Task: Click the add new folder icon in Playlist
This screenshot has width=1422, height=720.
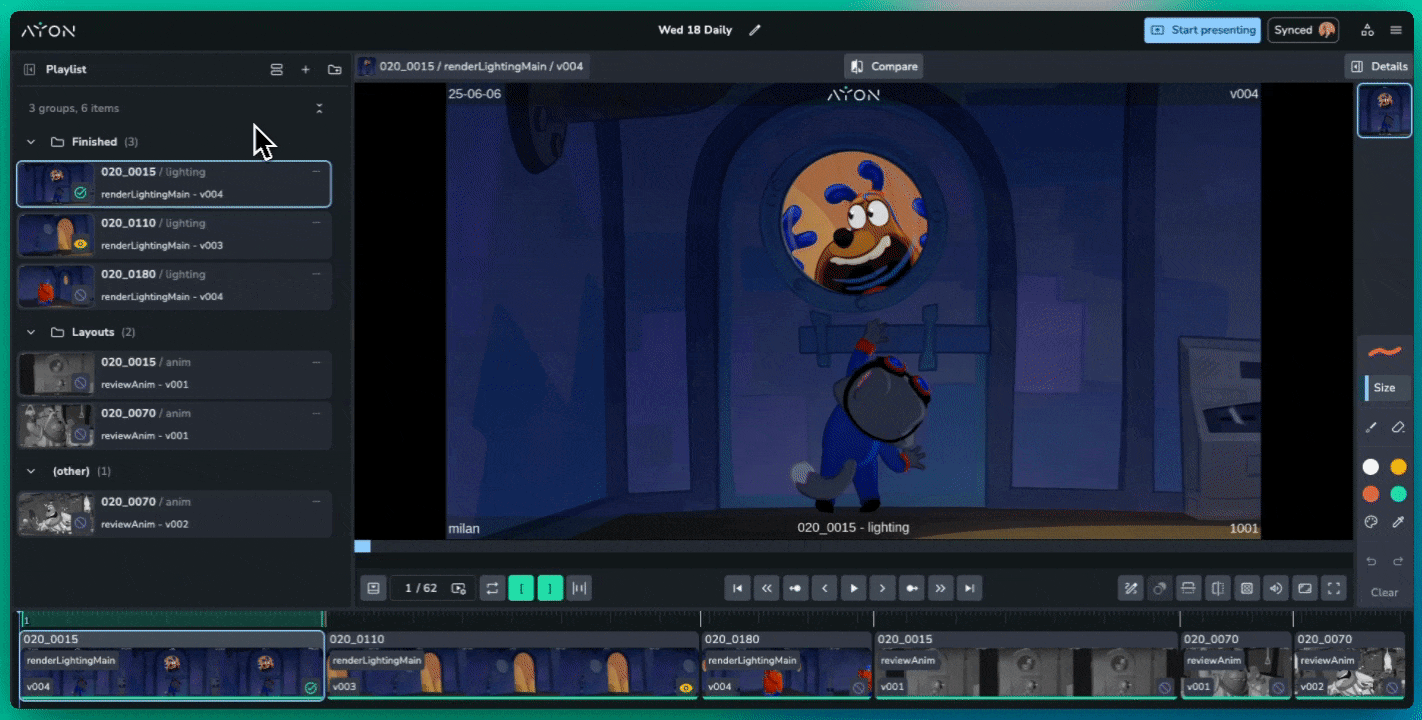Action: click(x=334, y=70)
